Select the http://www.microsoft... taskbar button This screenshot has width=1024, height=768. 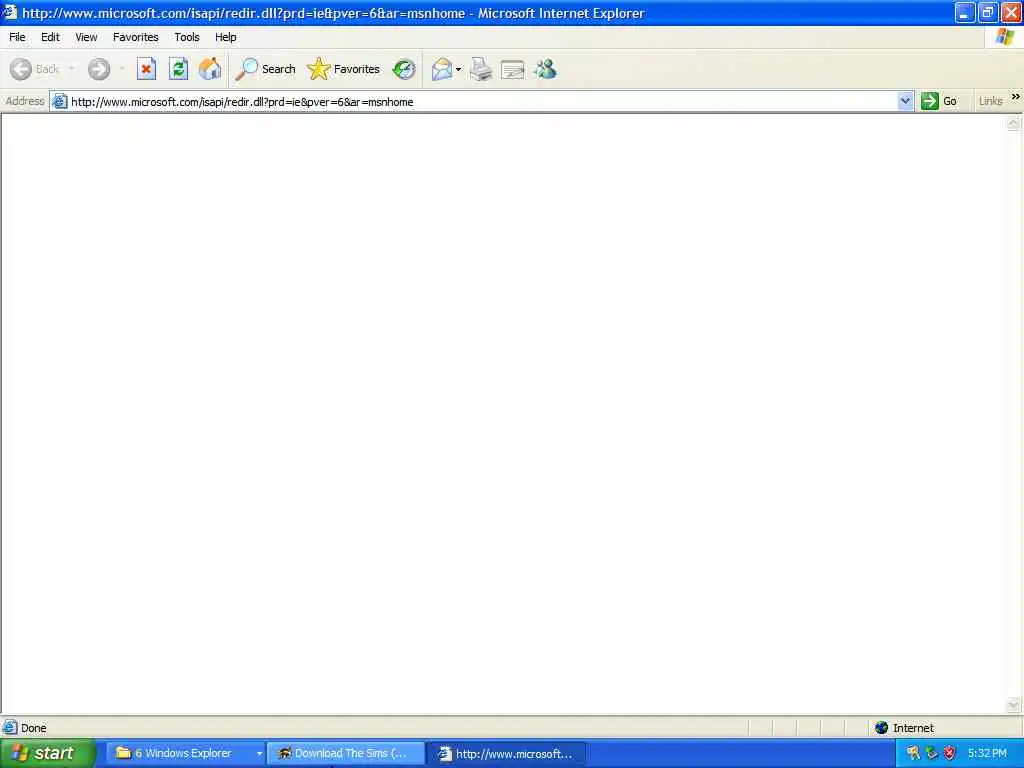click(507, 754)
